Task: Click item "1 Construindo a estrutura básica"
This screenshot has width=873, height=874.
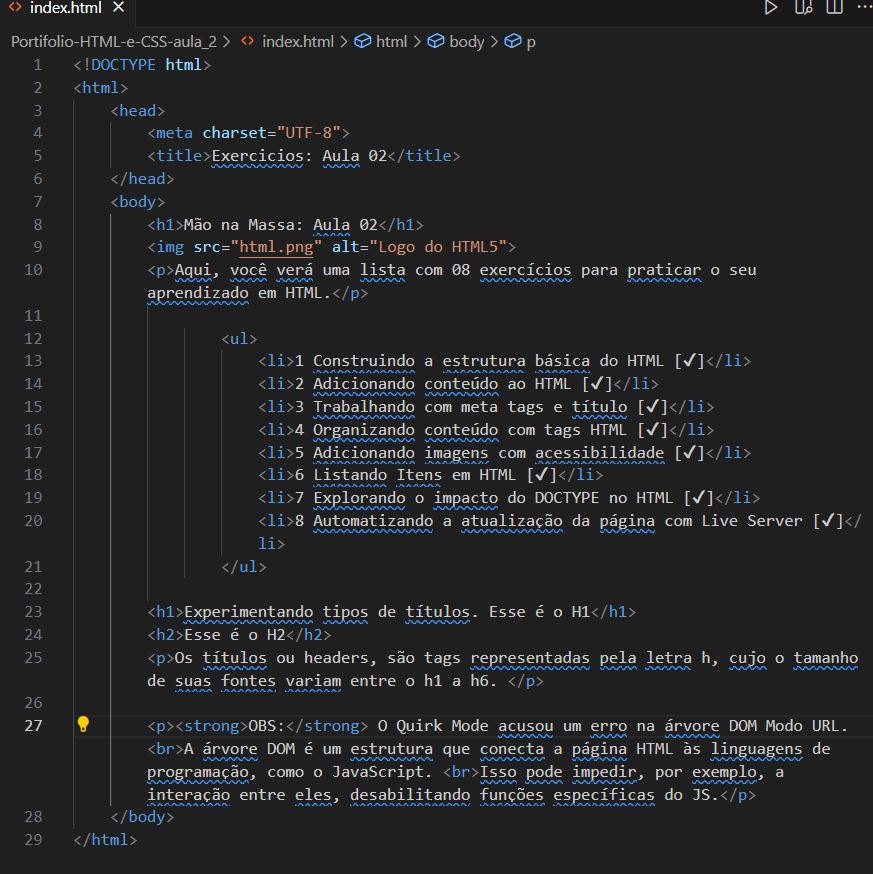Action: [x=442, y=361]
